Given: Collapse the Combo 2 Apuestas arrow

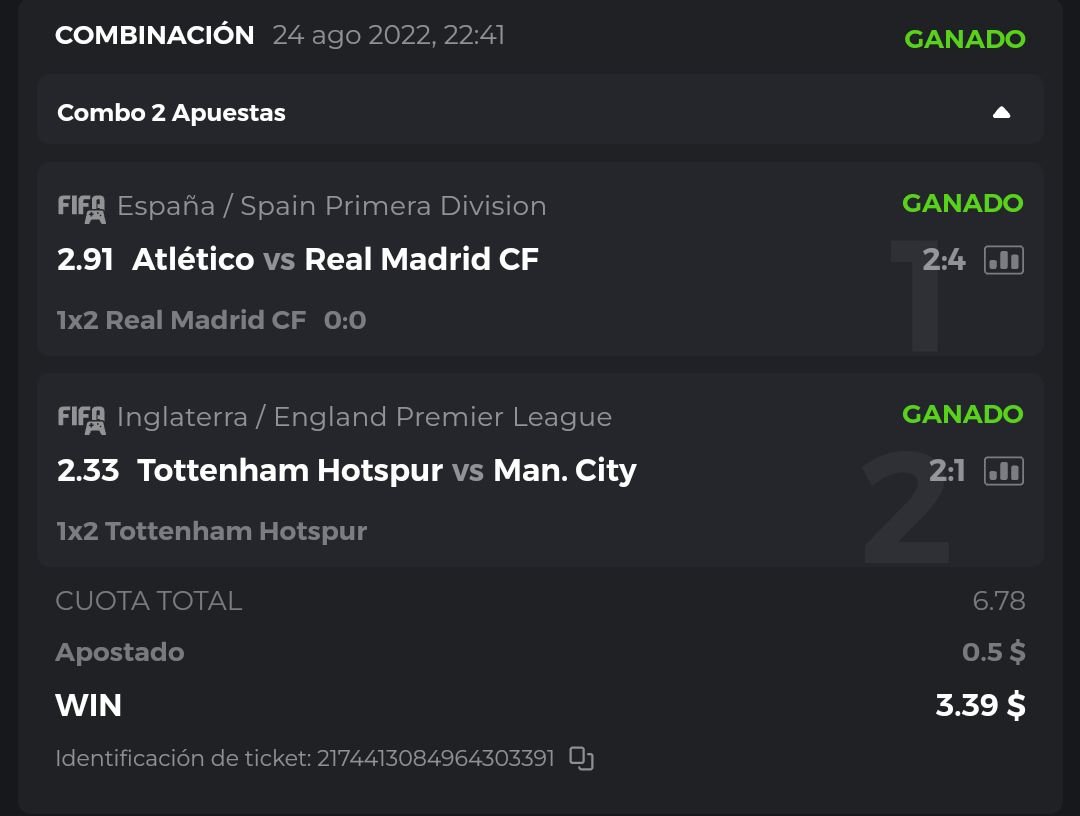Looking at the screenshot, I should (x=1001, y=113).
